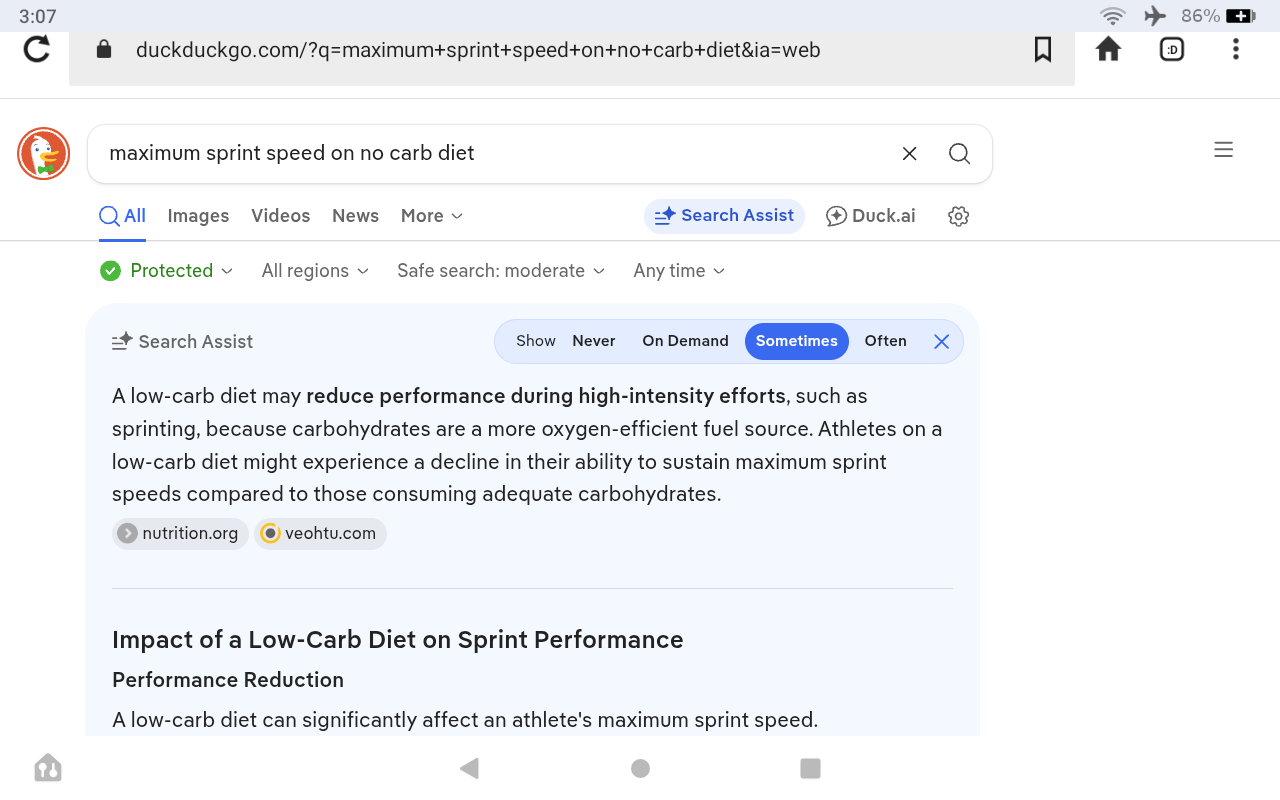
Task: Tap the airplane mode status icon
Action: pos(1155,16)
